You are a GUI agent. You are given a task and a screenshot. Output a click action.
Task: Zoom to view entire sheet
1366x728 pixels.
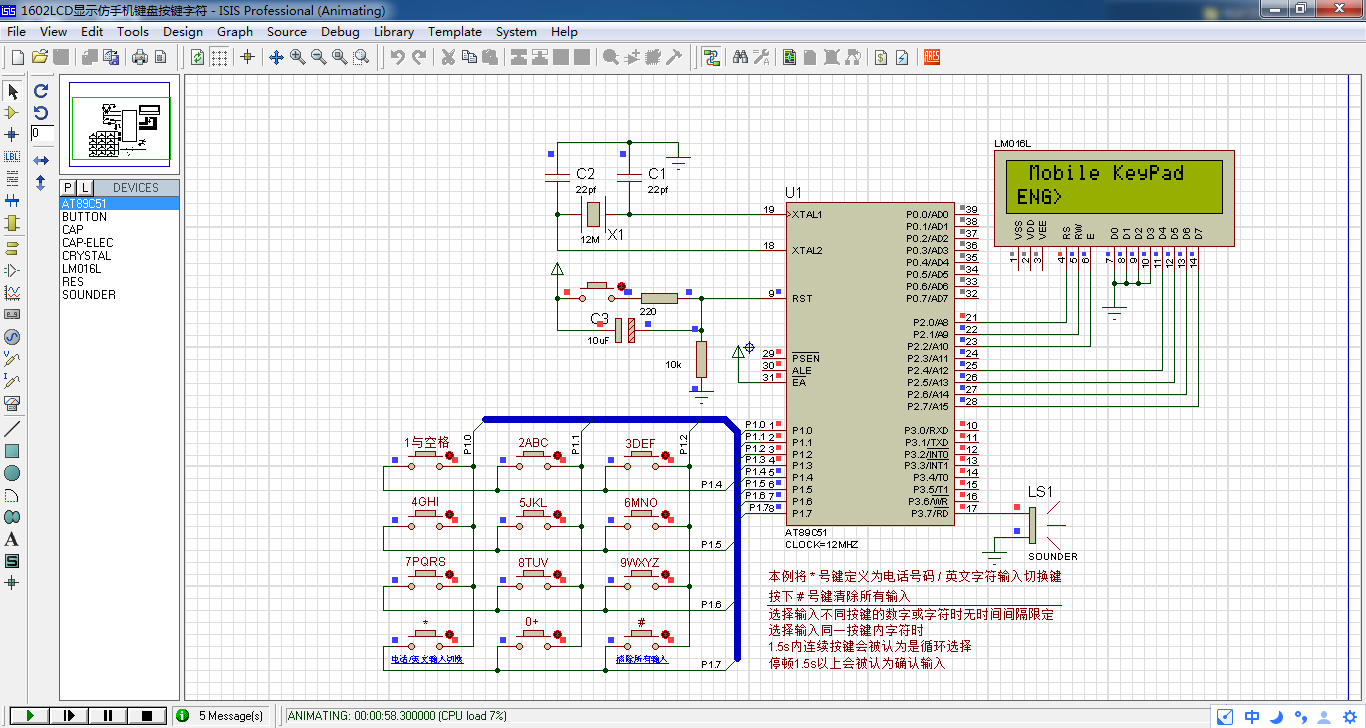[340, 57]
